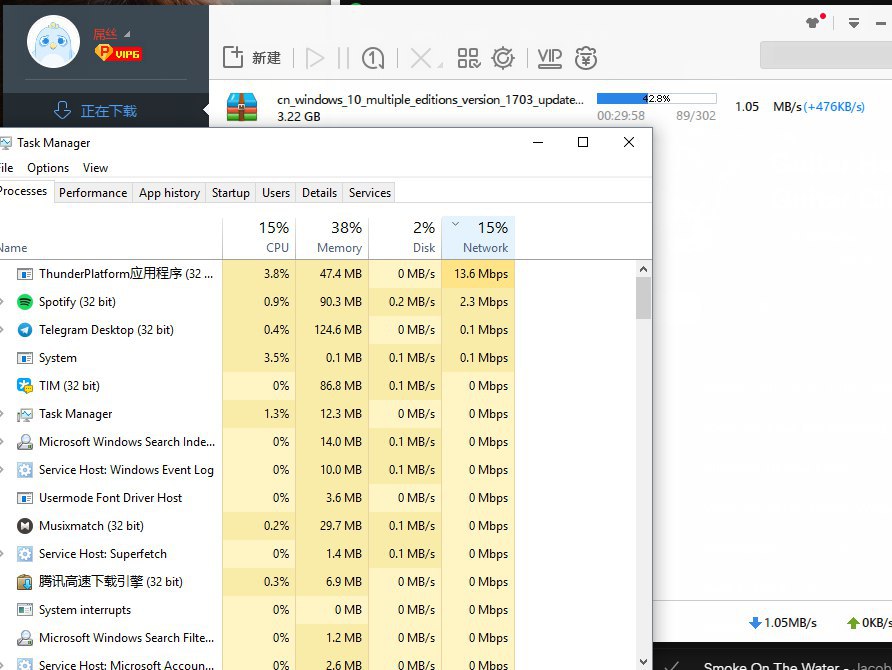Click the pause download icon
Viewport: 892px width, 670px height.
coord(343,58)
